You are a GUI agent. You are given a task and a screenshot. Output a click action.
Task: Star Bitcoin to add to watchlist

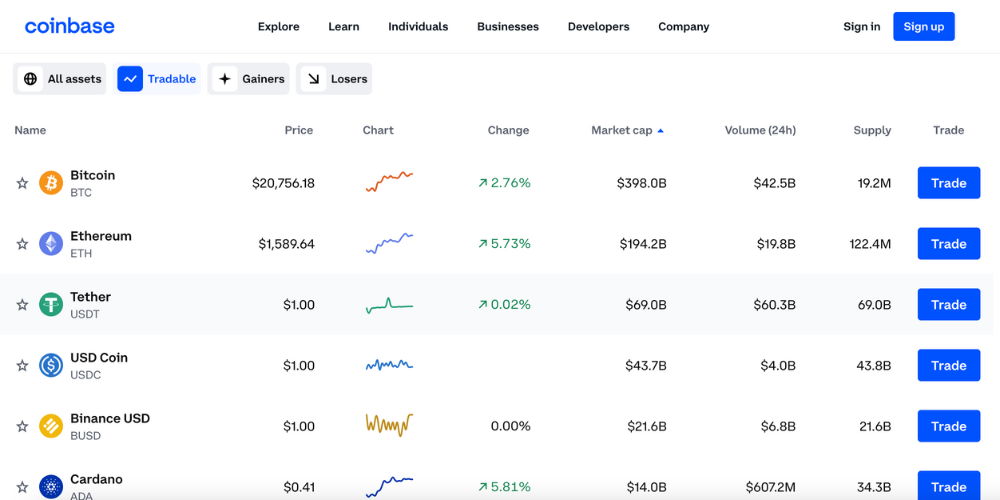point(22,183)
